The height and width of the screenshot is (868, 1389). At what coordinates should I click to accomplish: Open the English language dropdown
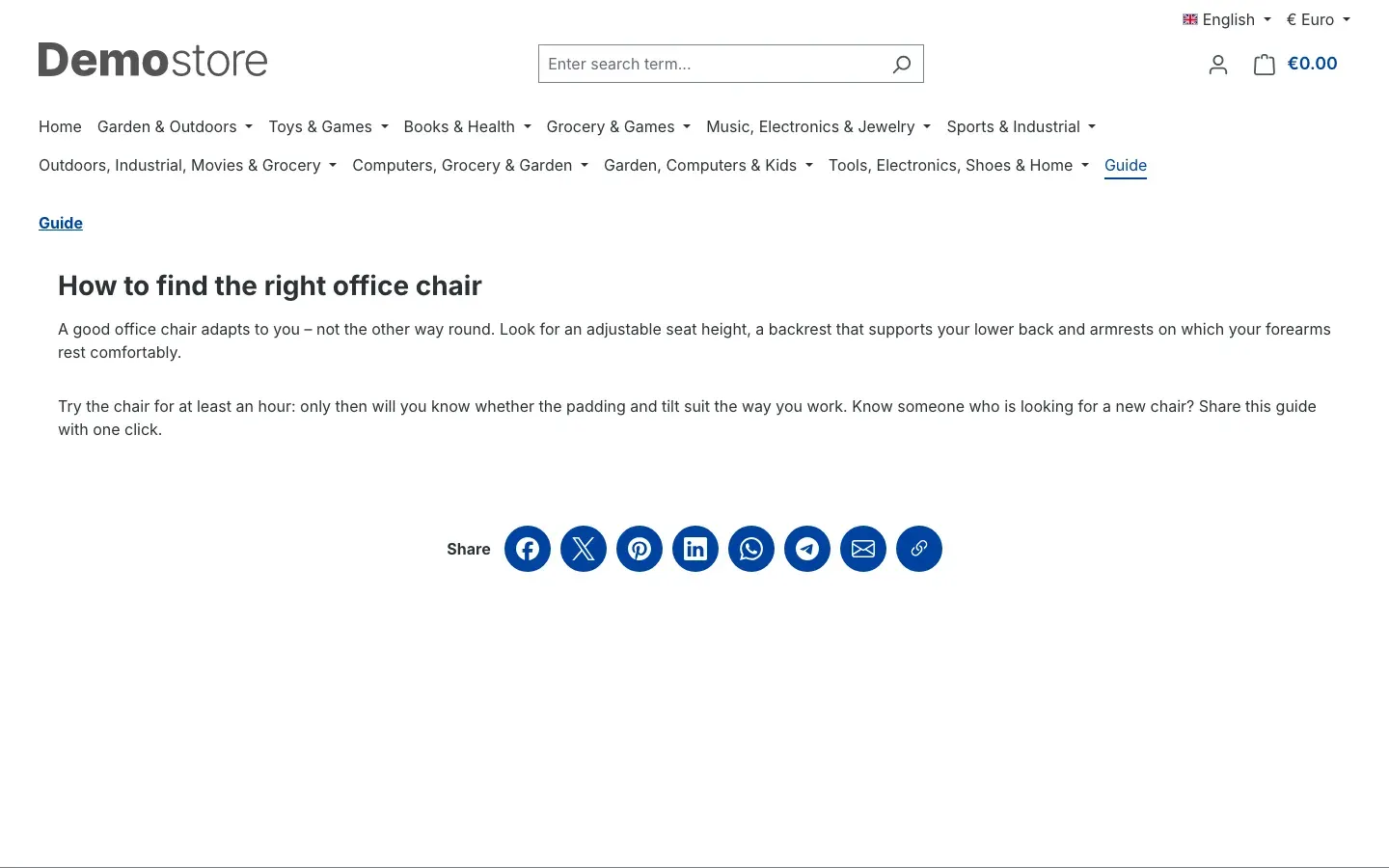[x=1227, y=19]
